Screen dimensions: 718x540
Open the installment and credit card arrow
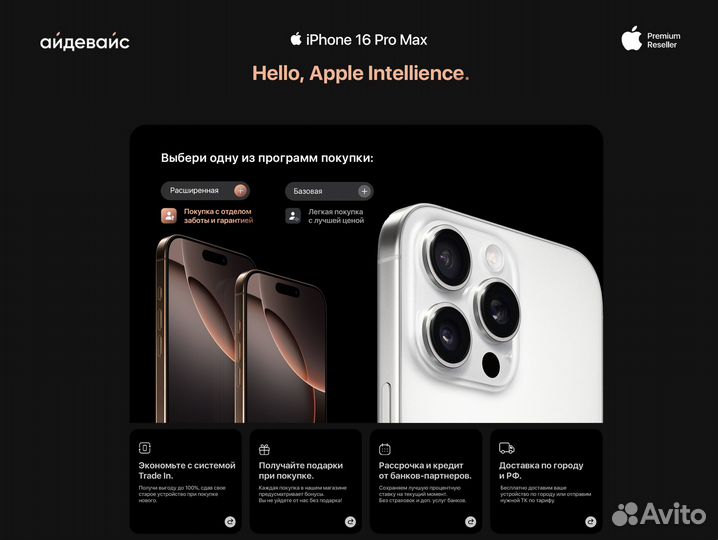pyautogui.click(x=470, y=521)
